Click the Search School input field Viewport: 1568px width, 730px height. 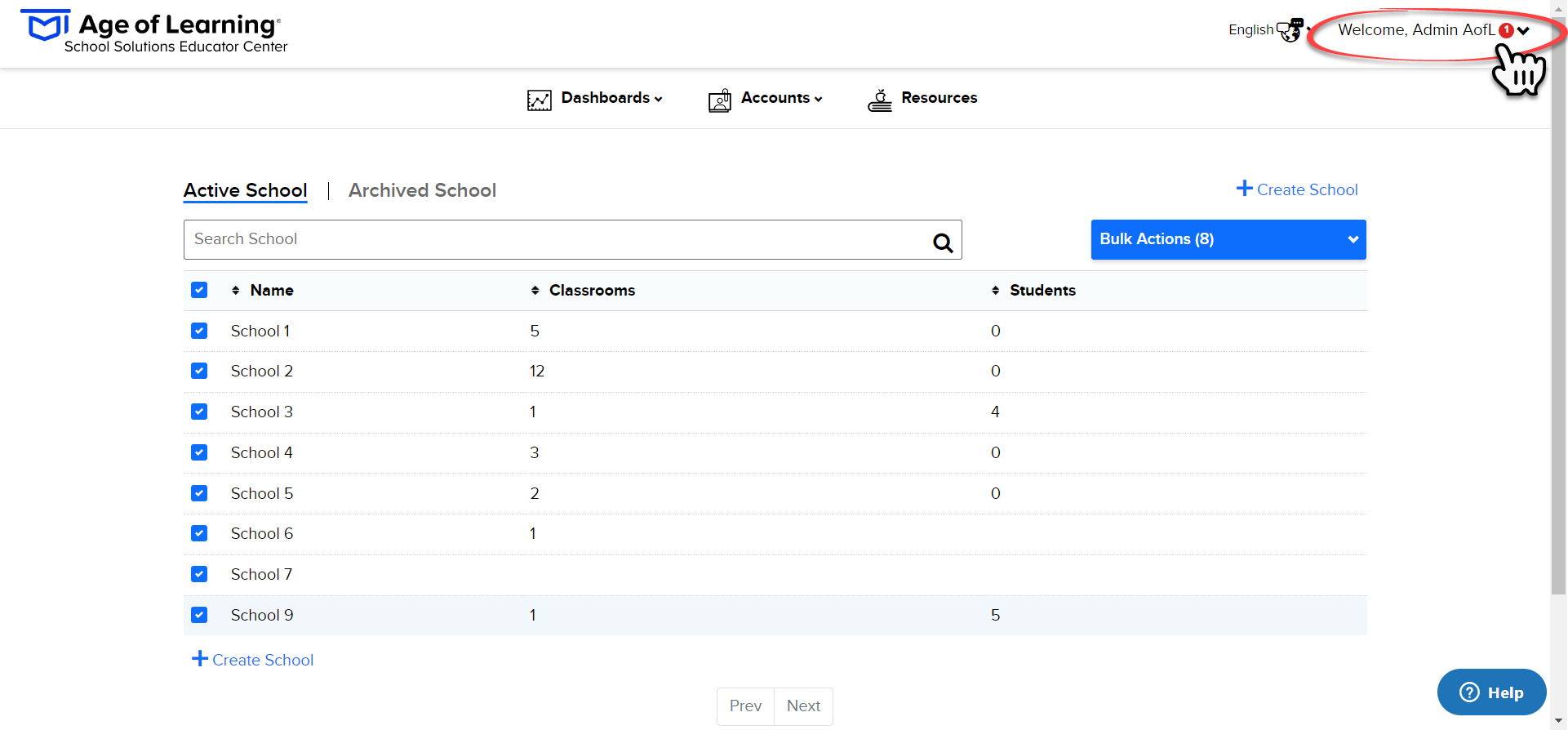(572, 239)
